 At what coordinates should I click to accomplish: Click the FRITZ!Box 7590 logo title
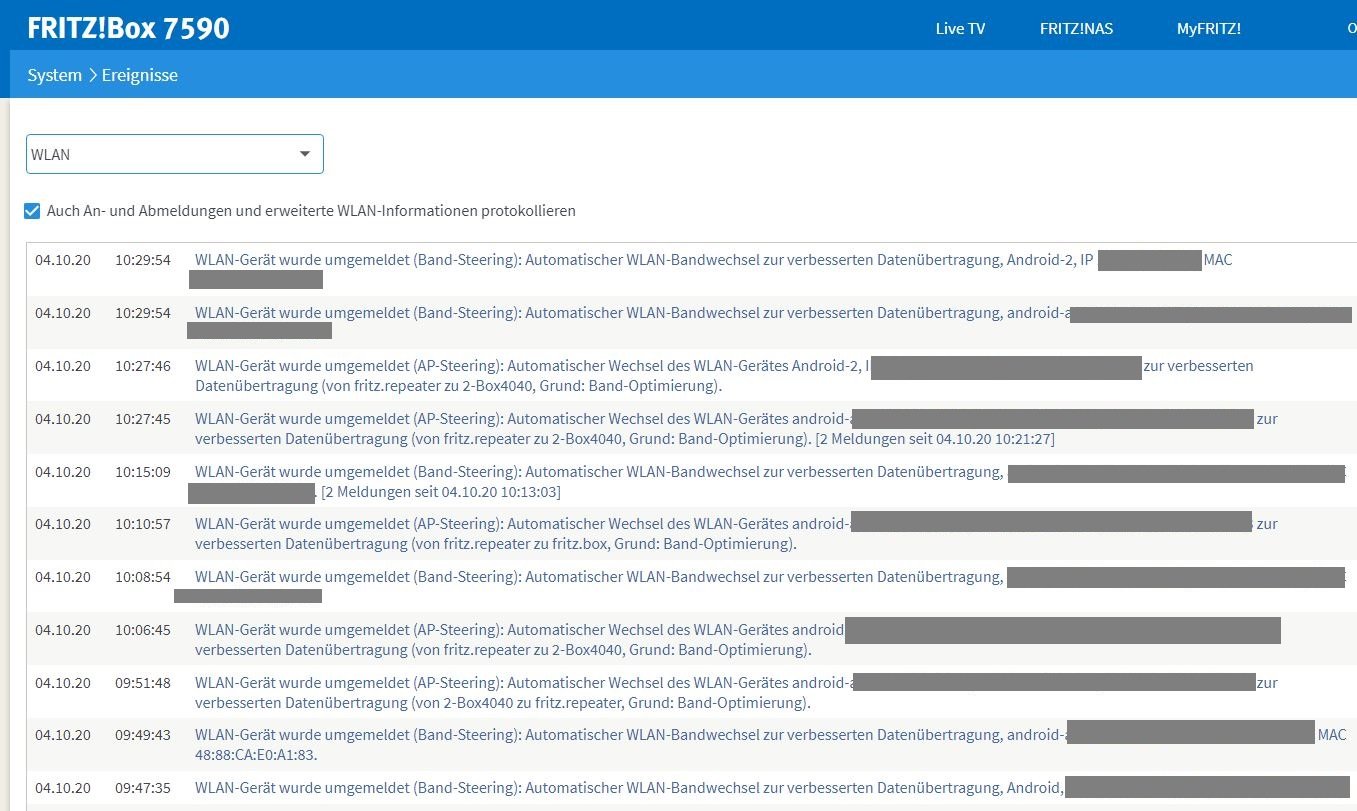click(128, 28)
